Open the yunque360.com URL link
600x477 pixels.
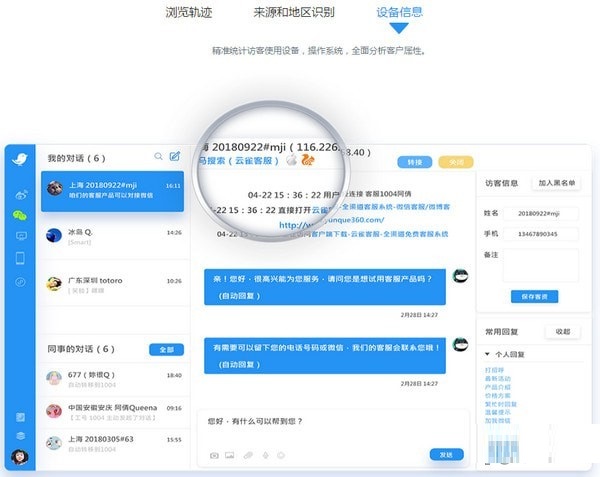(331, 222)
